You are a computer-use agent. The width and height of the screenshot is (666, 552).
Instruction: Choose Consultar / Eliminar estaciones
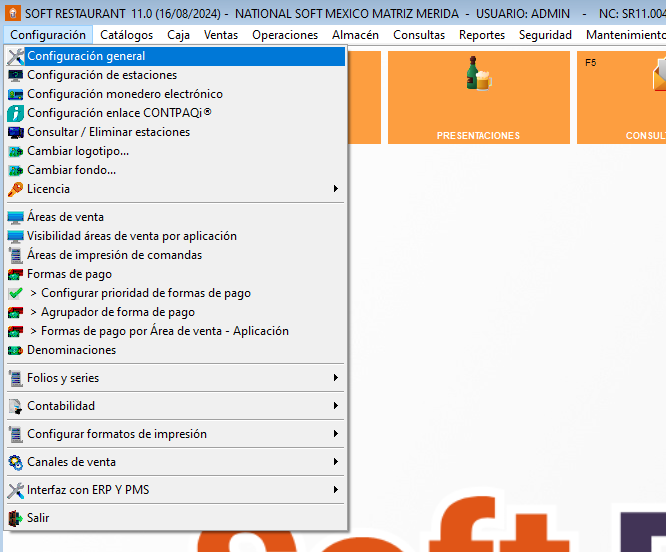point(176,132)
